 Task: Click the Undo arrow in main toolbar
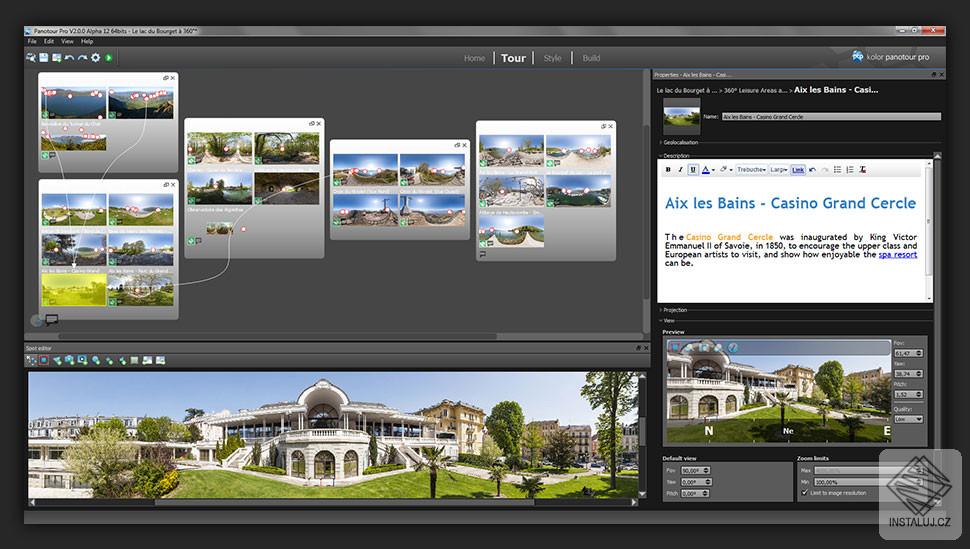[69, 58]
